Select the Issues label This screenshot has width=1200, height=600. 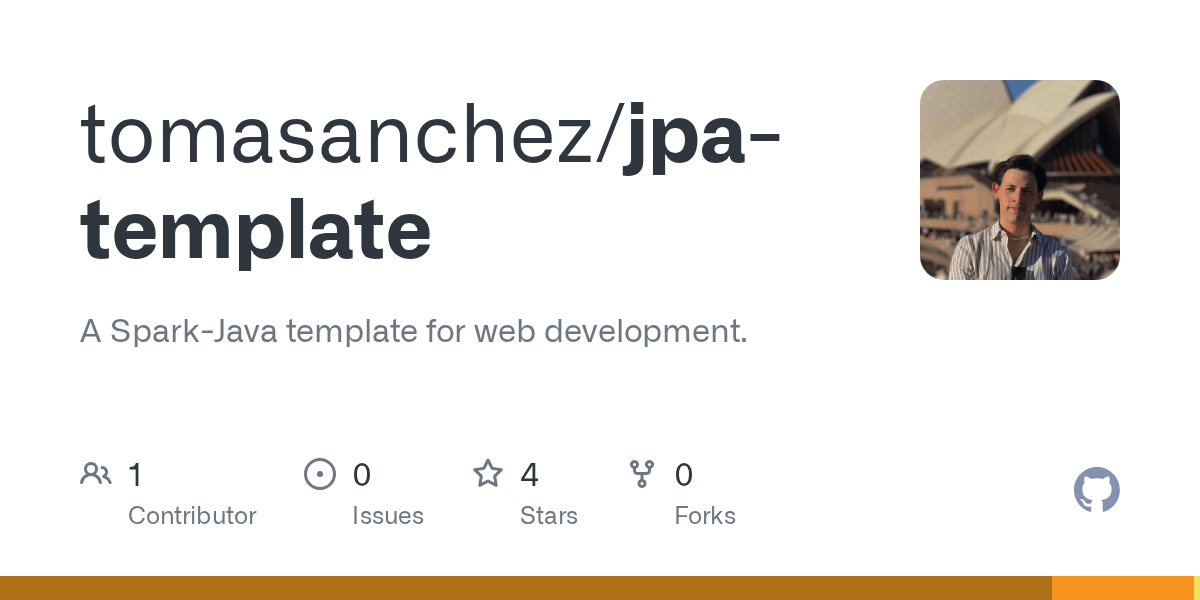tap(388, 516)
